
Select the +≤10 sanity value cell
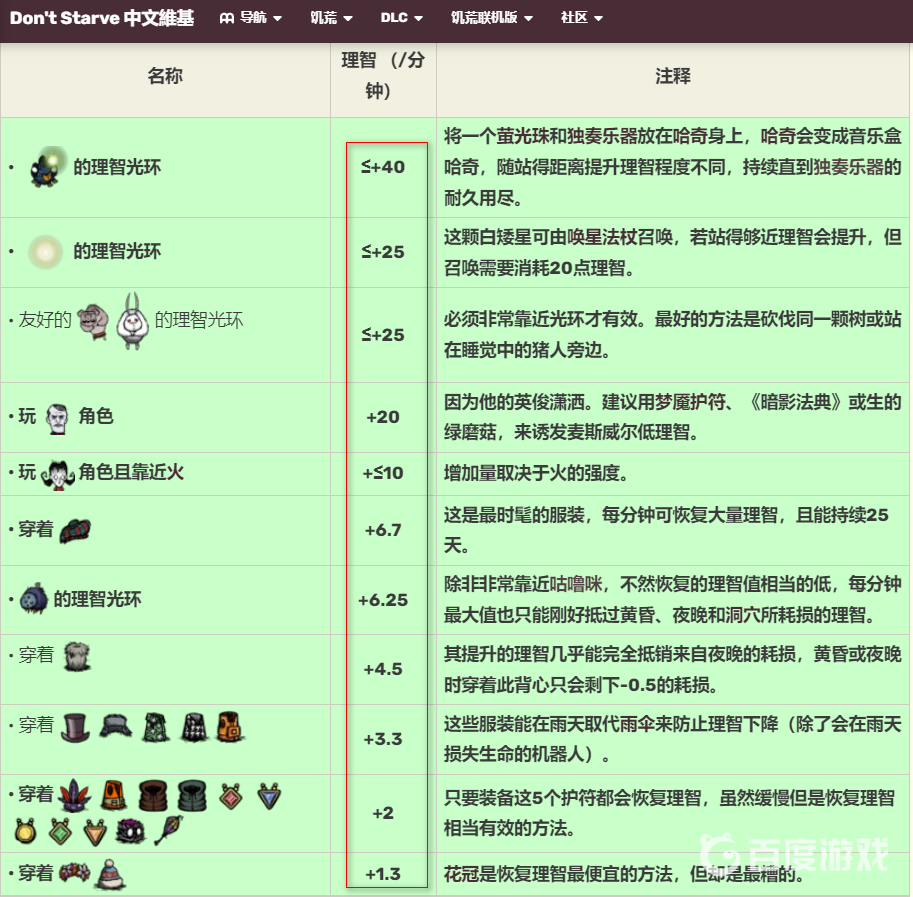(x=383, y=473)
